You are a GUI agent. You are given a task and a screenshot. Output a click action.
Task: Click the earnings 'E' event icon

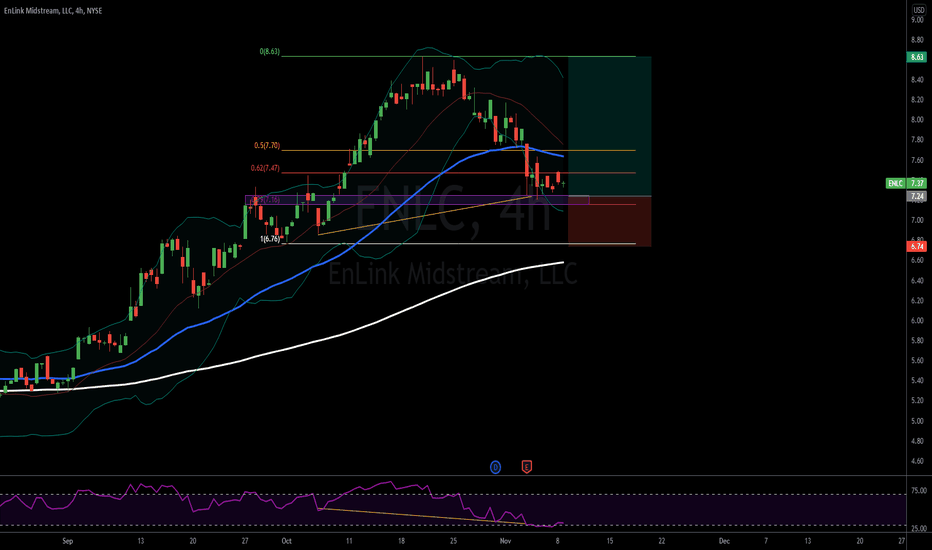tap(527, 467)
